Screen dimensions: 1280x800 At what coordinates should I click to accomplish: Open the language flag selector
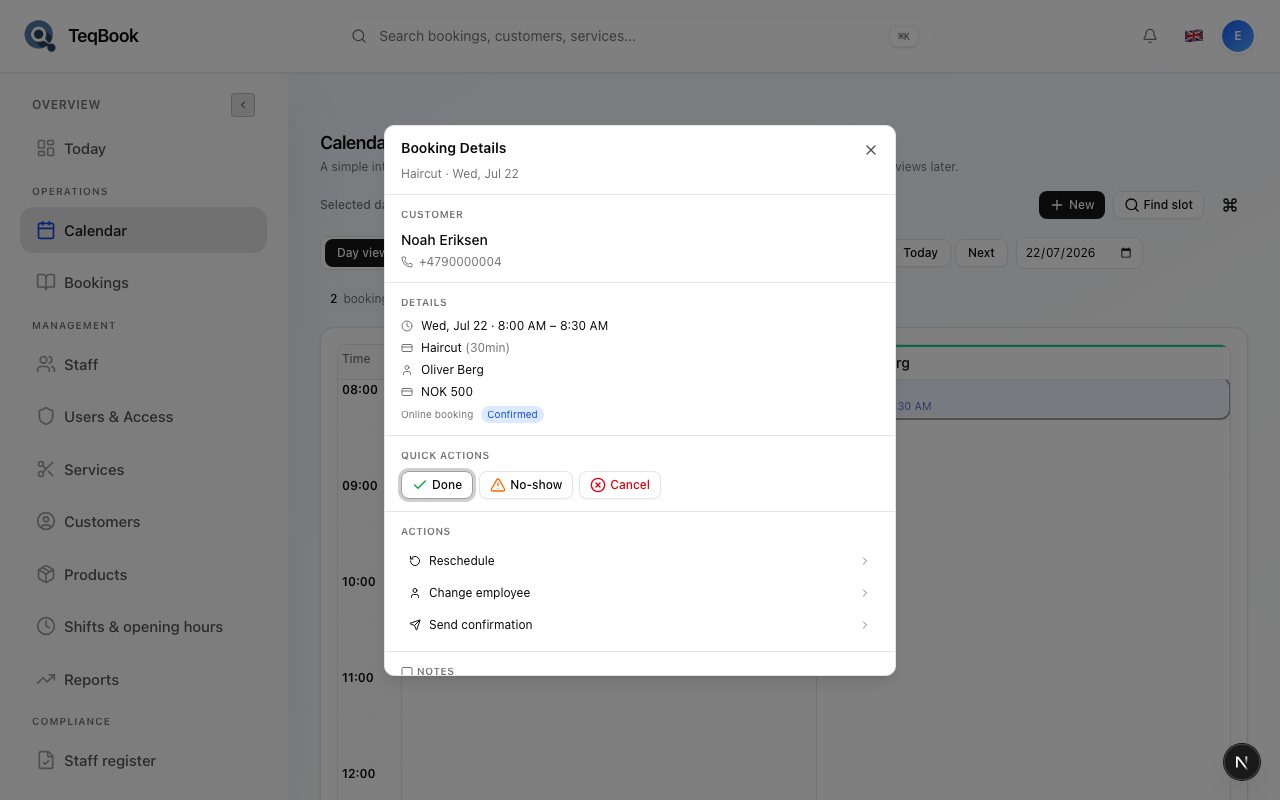[1194, 36]
